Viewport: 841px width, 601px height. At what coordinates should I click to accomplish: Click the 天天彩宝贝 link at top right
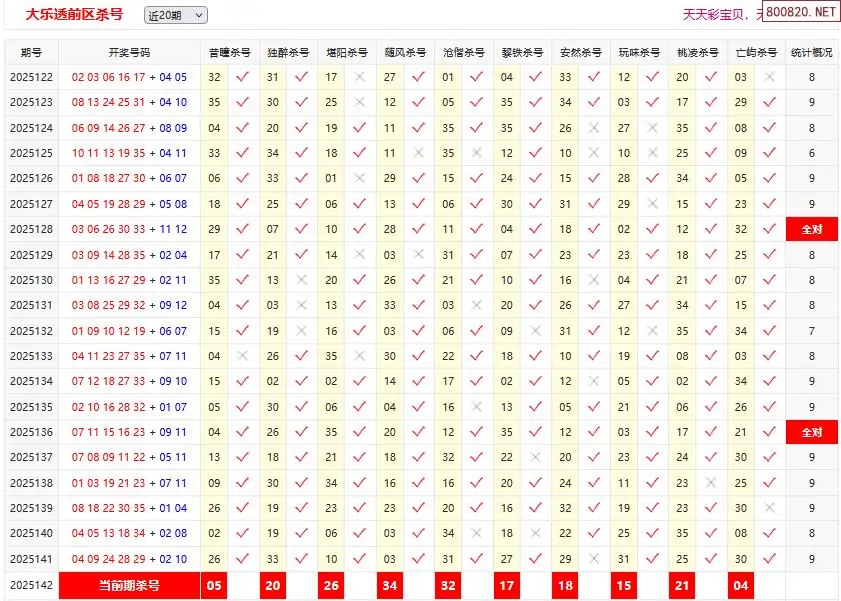click(x=716, y=14)
